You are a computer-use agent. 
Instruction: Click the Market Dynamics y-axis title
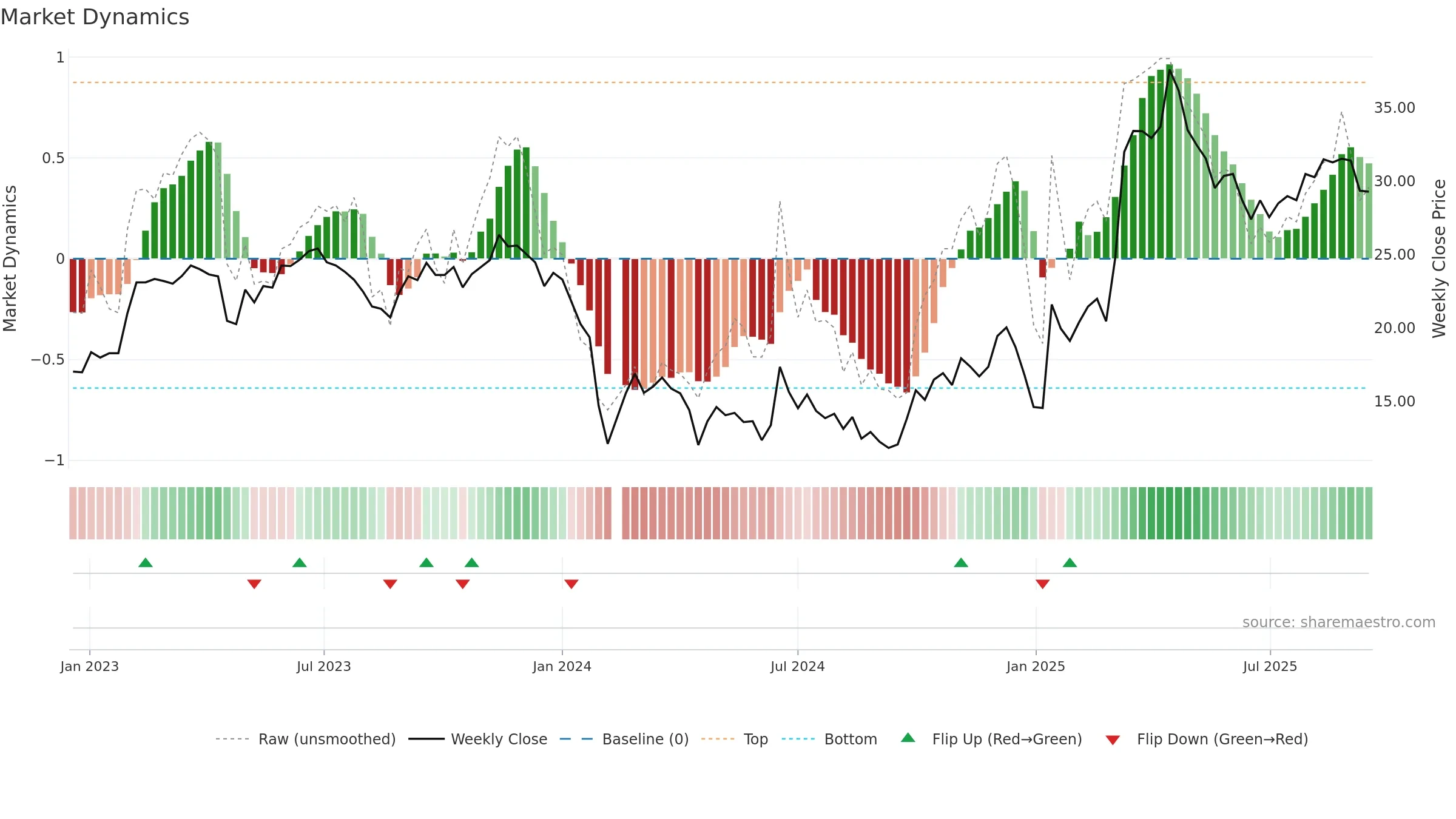[10, 258]
